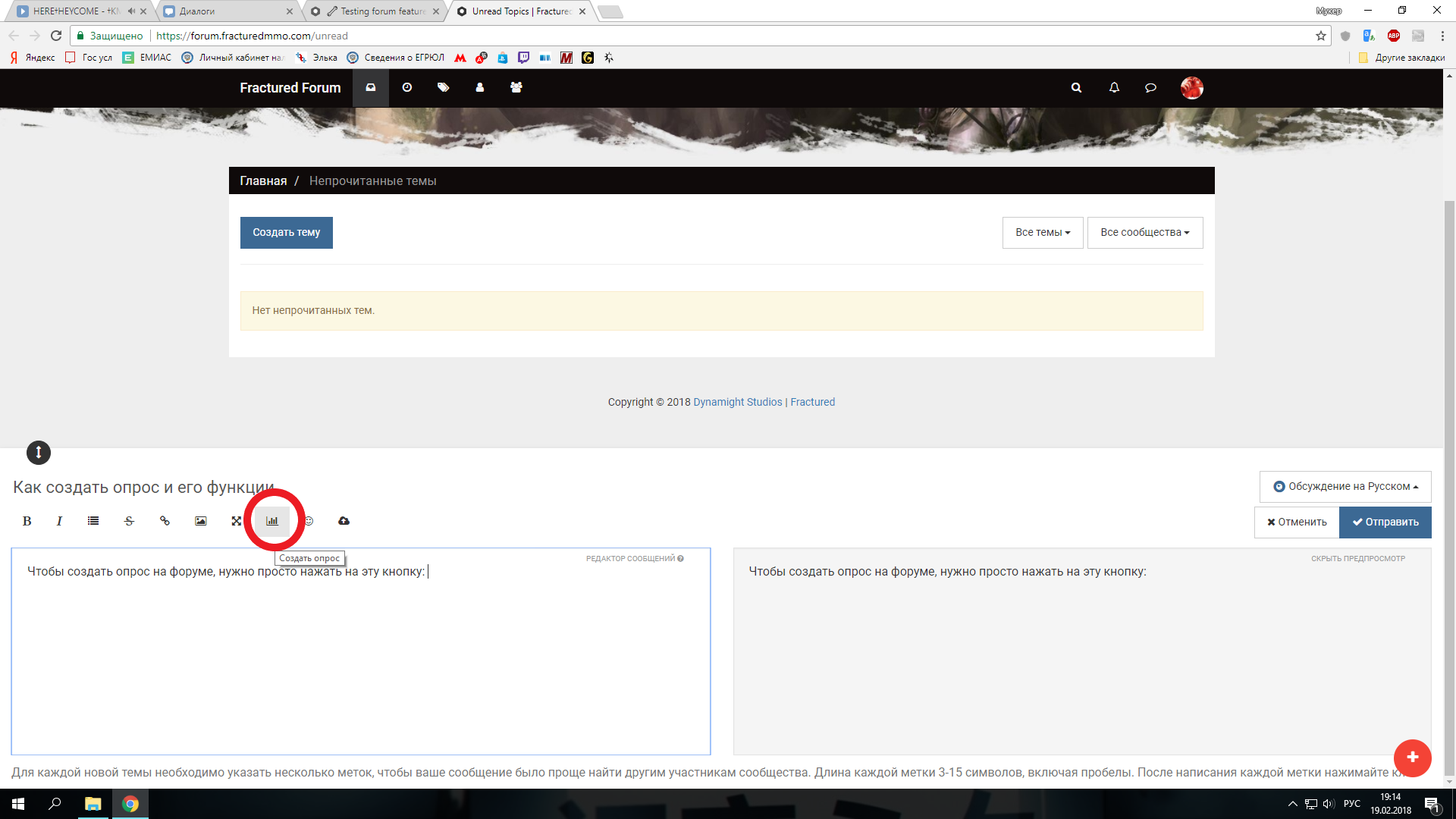This screenshot has width=1456, height=819.
Task: Open the Groups icon in navbar
Action: coord(516,87)
